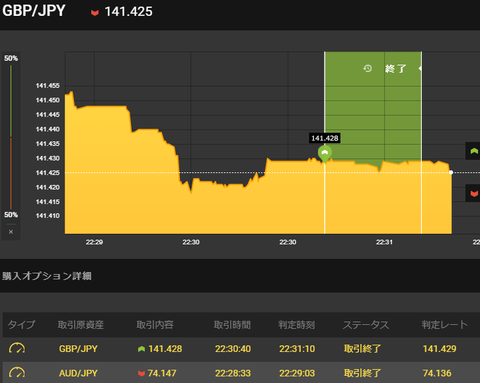480x383 pixels.
Task: Click the speedometer icon in AUD/JPY row
Action: pyautogui.click(x=17, y=373)
